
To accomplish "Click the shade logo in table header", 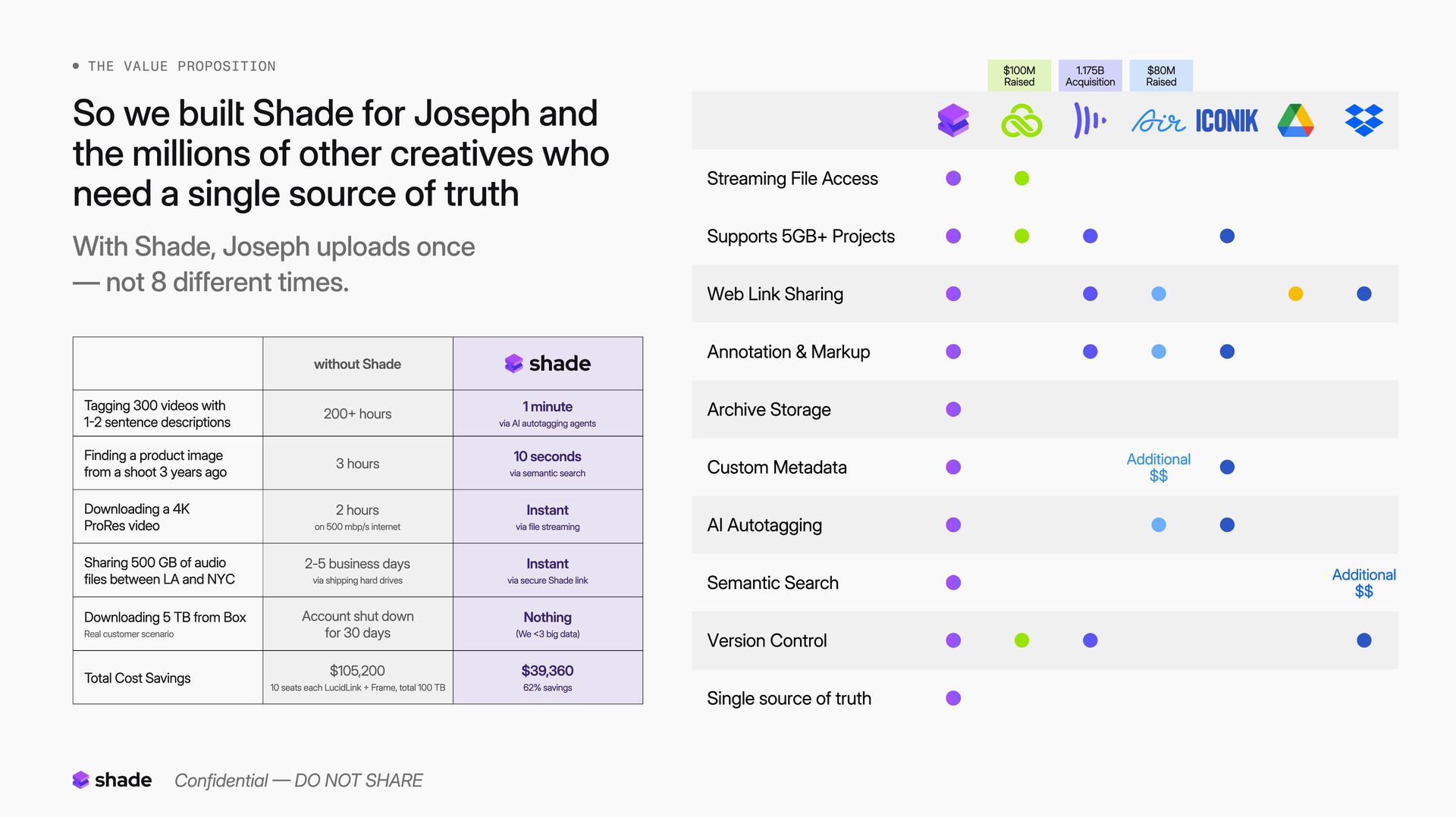I will tap(548, 364).
